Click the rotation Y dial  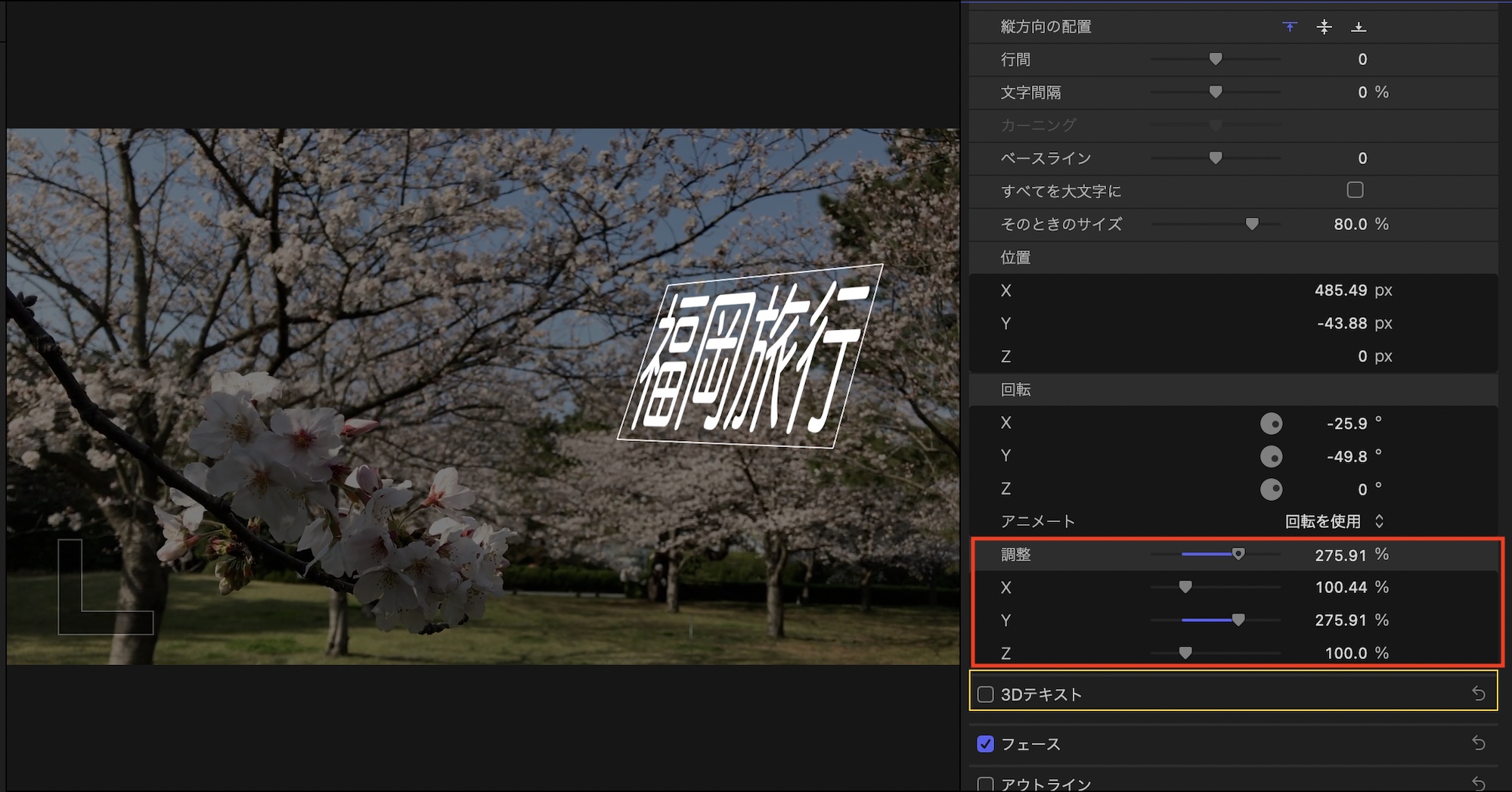tap(1272, 457)
